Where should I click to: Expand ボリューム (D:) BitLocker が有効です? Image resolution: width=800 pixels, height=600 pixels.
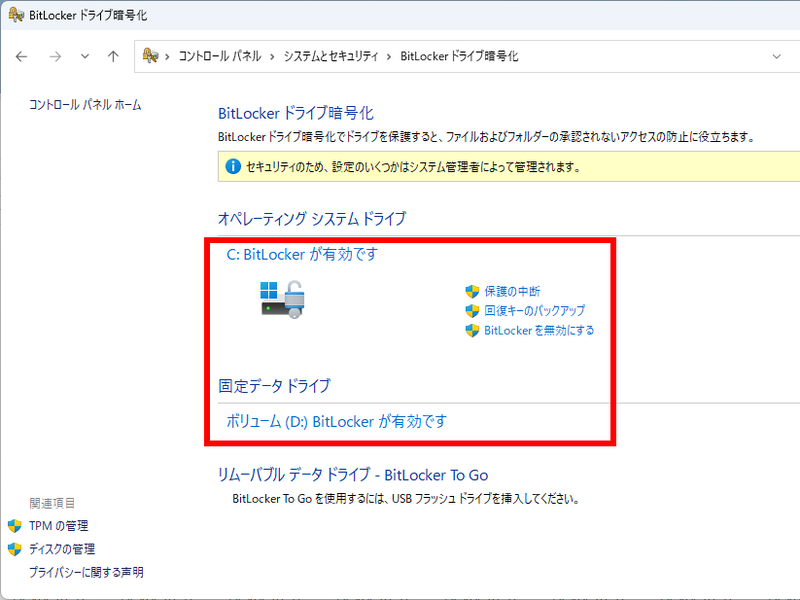337,421
